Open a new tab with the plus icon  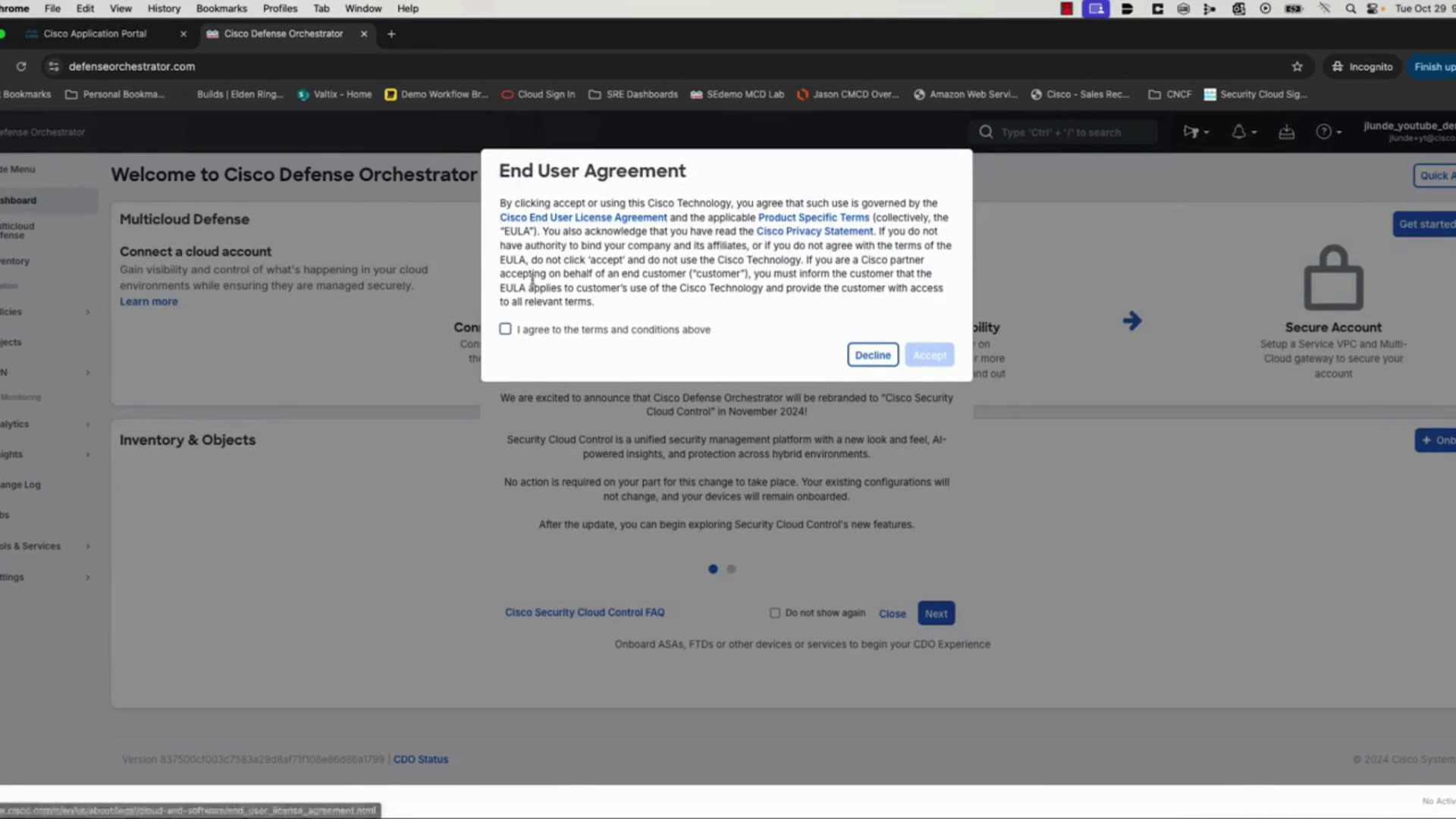click(391, 34)
